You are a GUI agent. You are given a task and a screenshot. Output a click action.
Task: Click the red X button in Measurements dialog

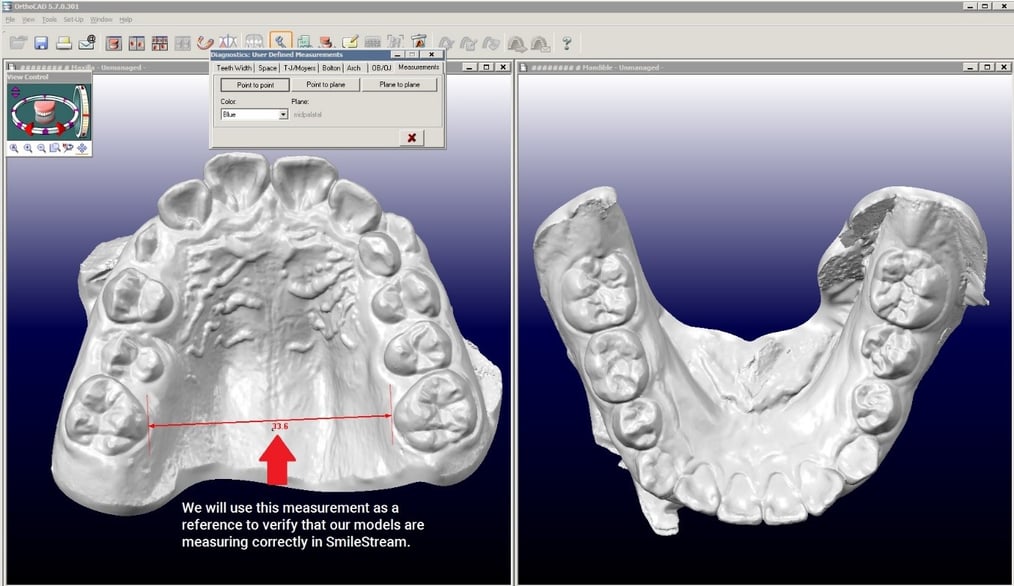click(412, 137)
